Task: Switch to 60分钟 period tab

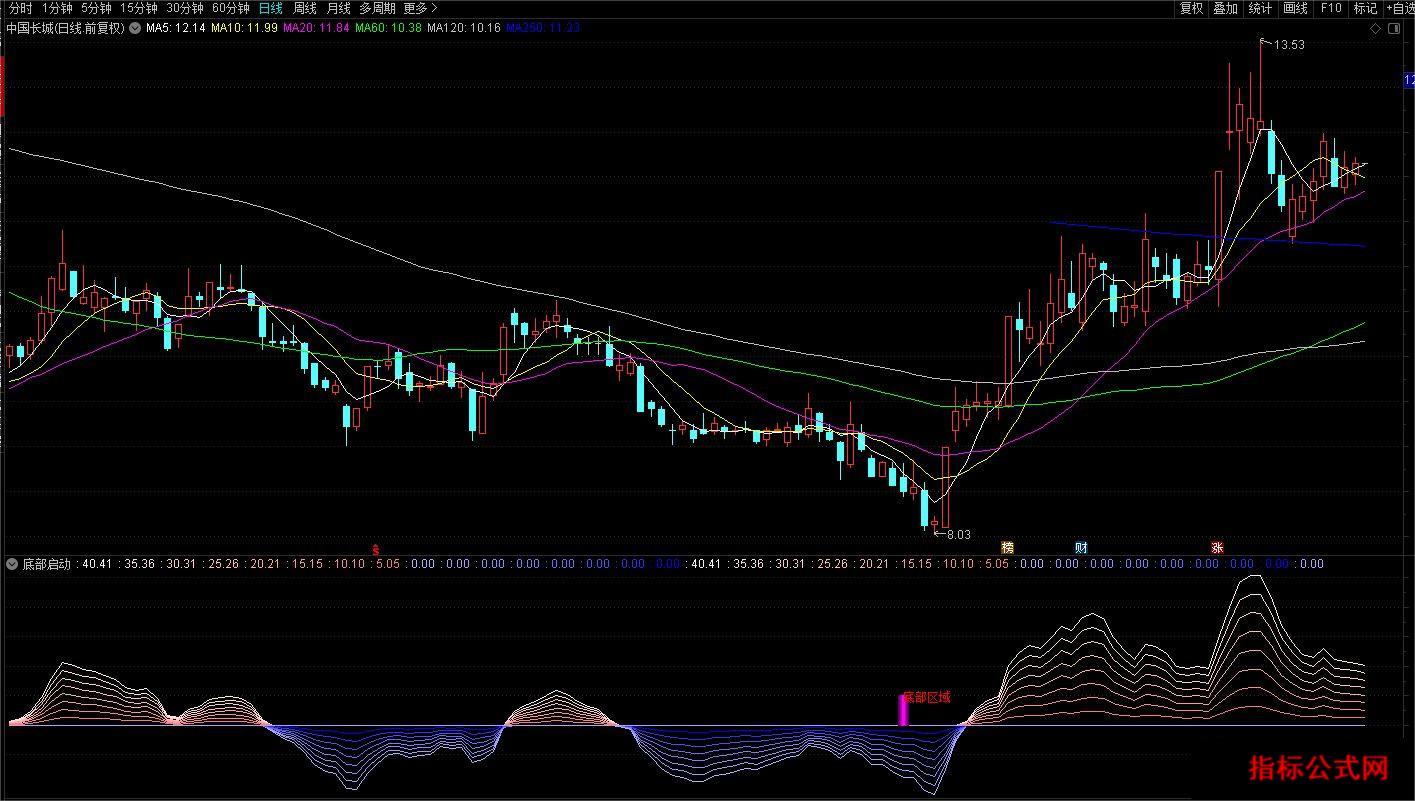Action: point(231,8)
